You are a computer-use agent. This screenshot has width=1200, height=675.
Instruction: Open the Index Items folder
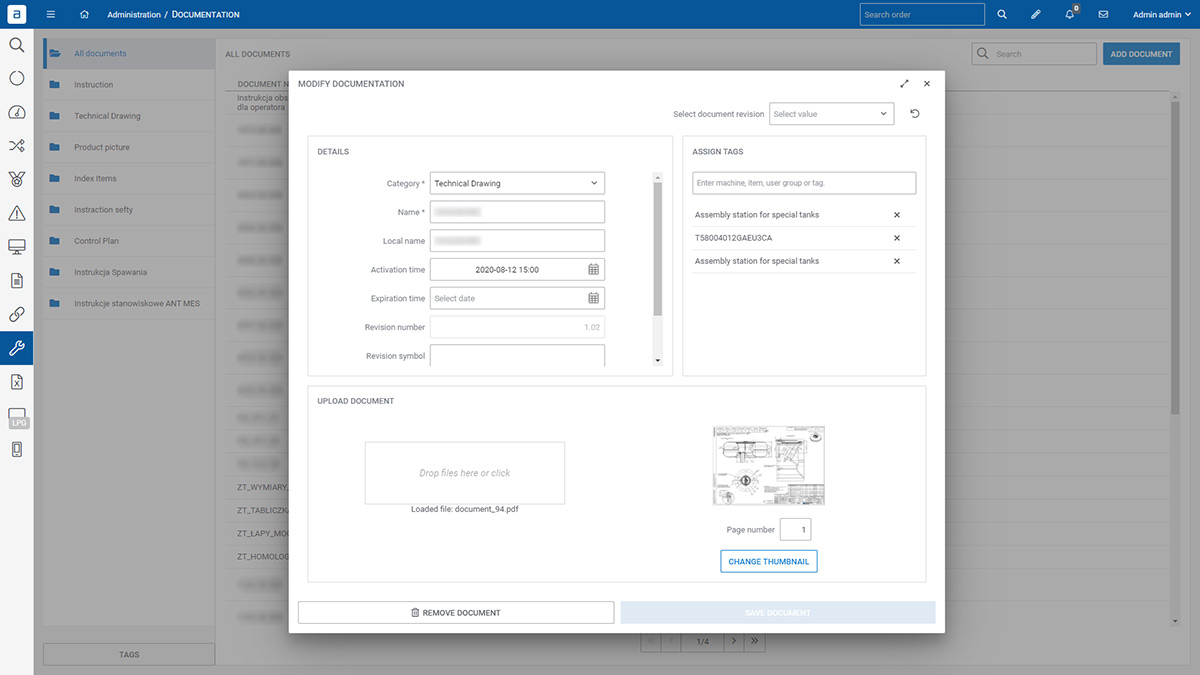129,178
